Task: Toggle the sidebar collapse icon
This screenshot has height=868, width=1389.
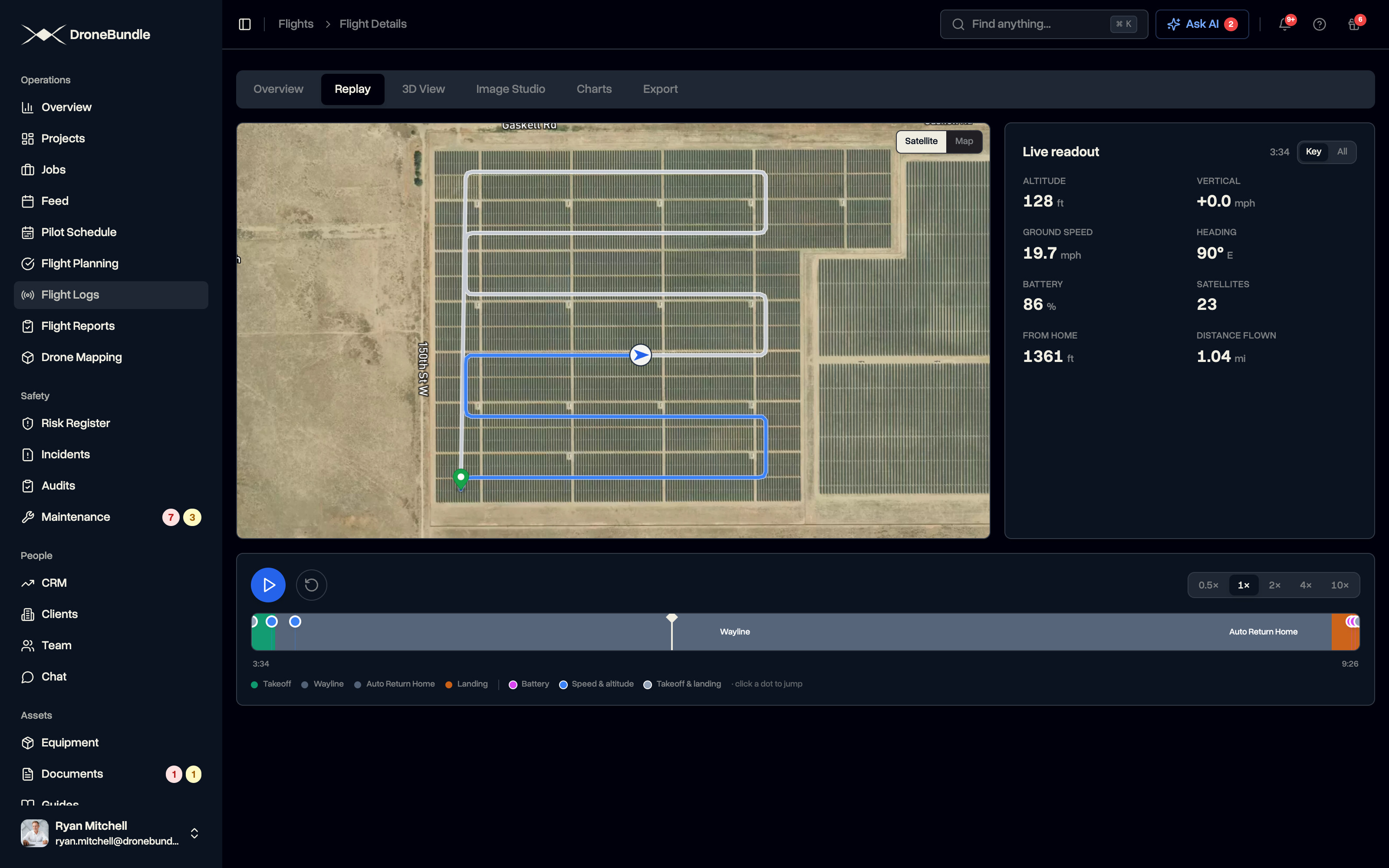Action: pyautogui.click(x=244, y=24)
